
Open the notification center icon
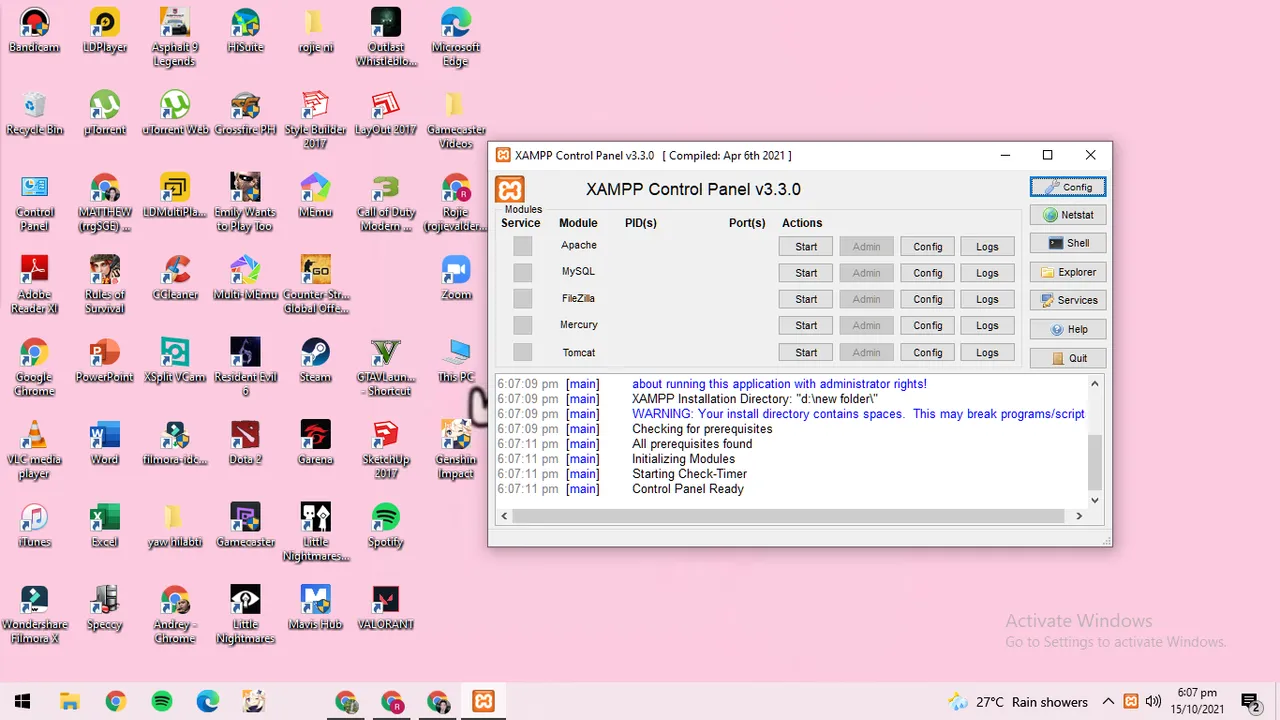pyautogui.click(x=1250, y=702)
